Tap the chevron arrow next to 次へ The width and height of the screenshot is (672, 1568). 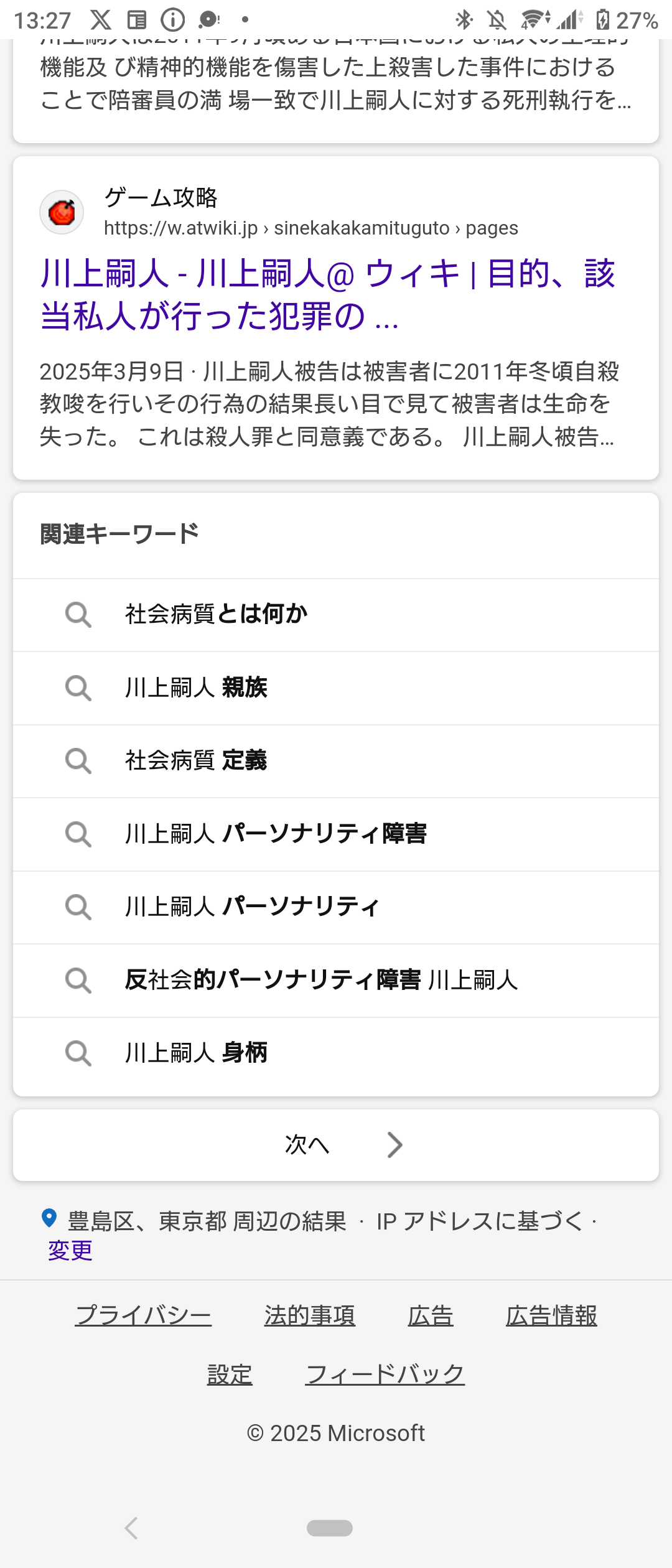click(x=394, y=1145)
